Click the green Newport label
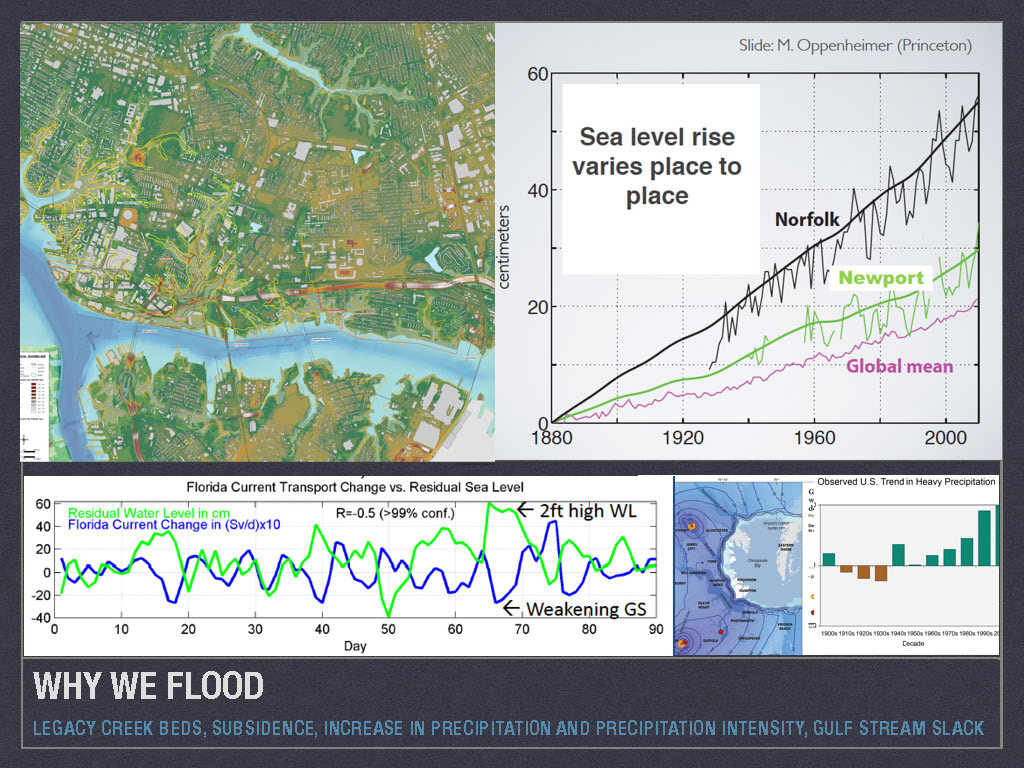Screen dimensions: 1024x768 pos(880,277)
